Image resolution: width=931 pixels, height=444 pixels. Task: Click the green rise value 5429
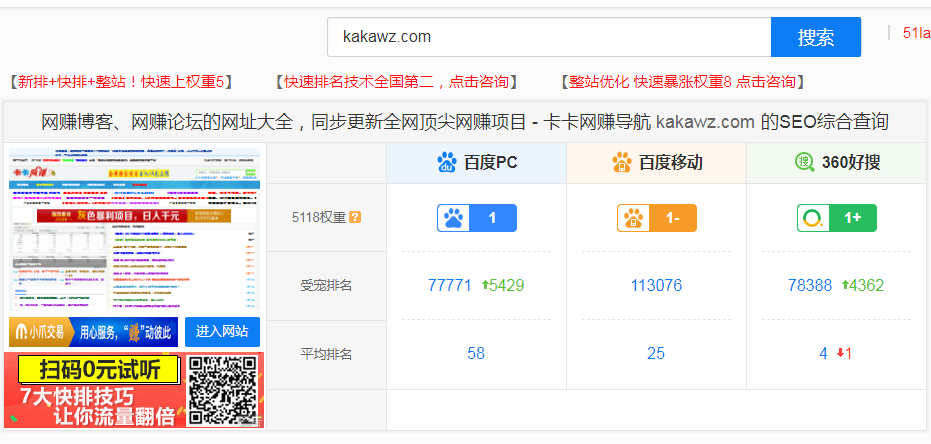click(x=502, y=286)
